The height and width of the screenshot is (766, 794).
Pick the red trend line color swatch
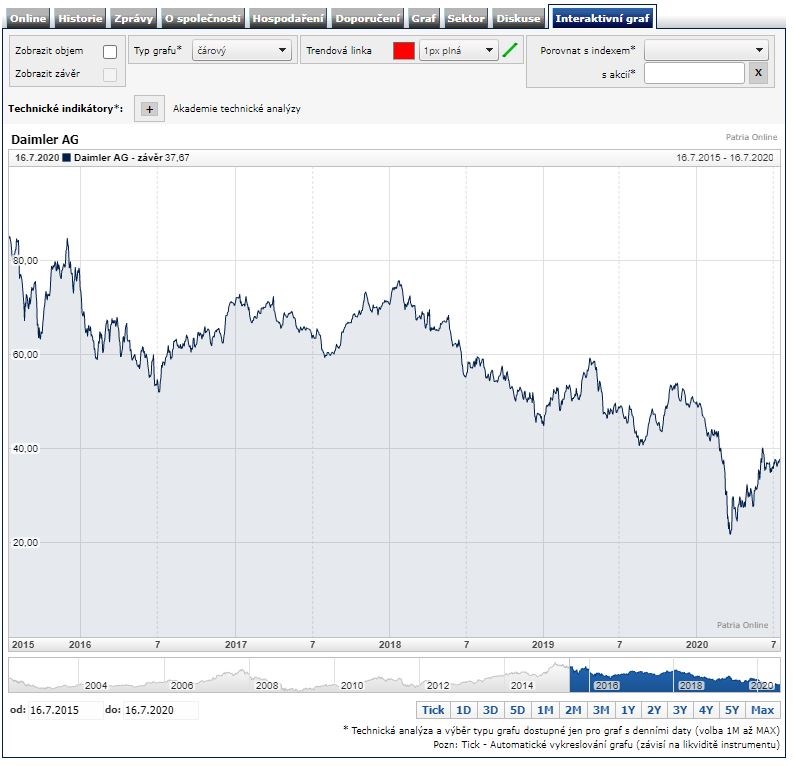click(404, 51)
